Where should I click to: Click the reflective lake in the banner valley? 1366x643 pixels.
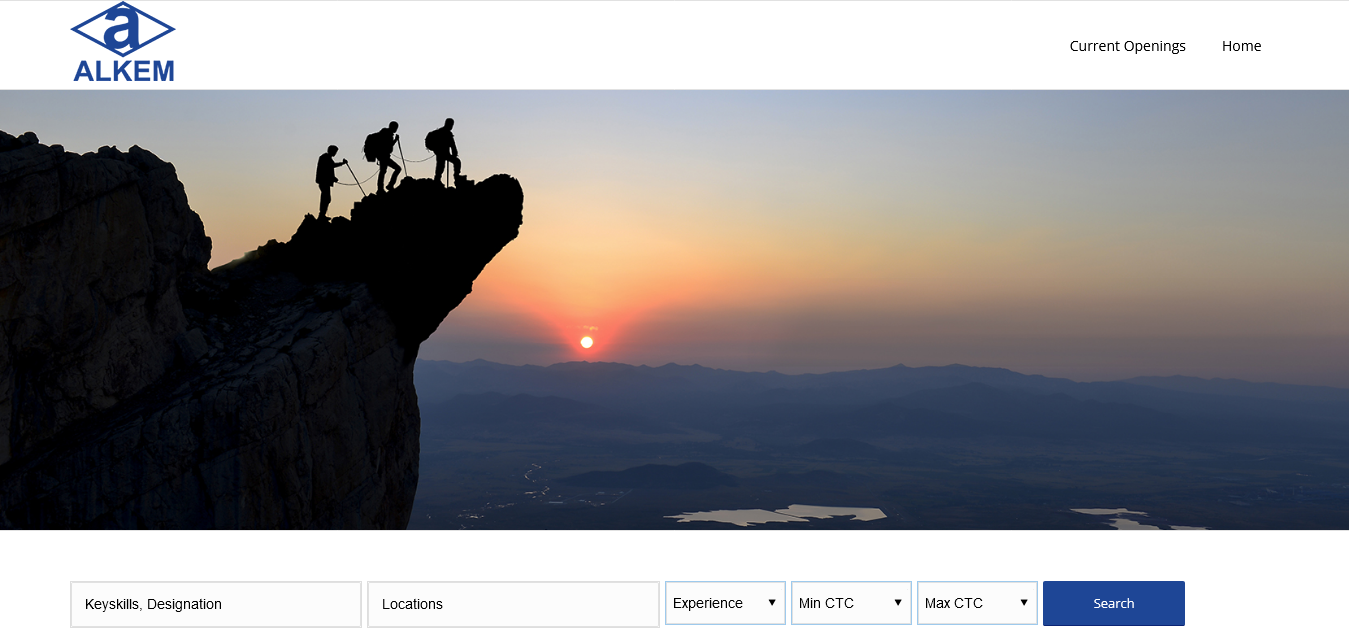click(x=780, y=514)
